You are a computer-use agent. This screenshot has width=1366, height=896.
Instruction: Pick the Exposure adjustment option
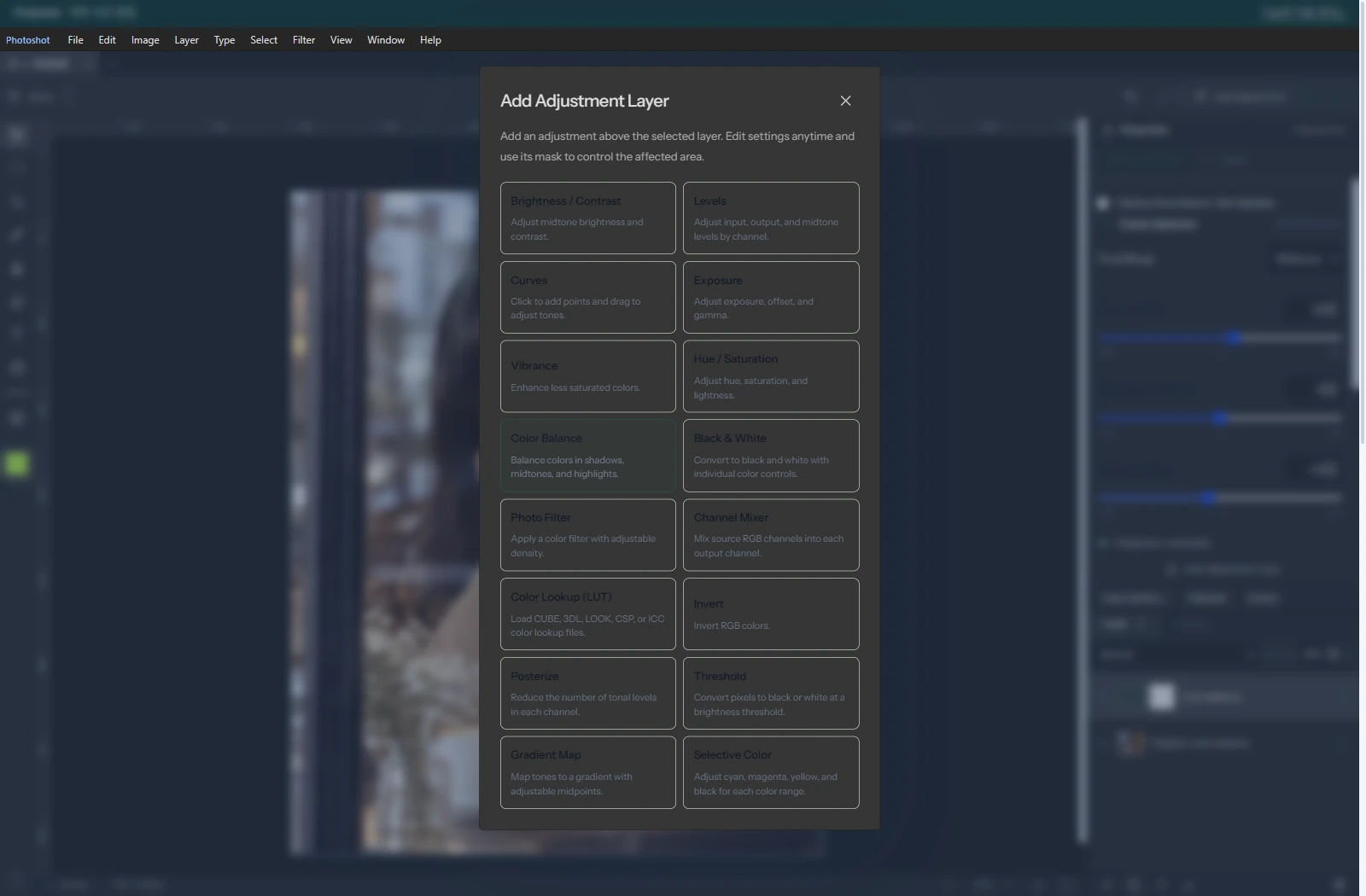pyautogui.click(x=771, y=297)
